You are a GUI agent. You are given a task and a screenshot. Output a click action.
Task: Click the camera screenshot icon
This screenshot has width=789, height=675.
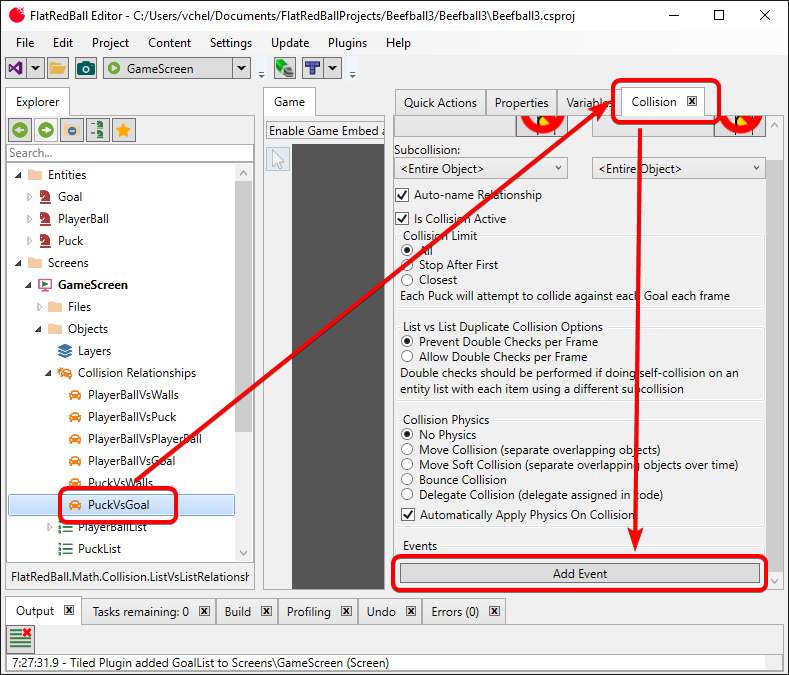tap(86, 68)
